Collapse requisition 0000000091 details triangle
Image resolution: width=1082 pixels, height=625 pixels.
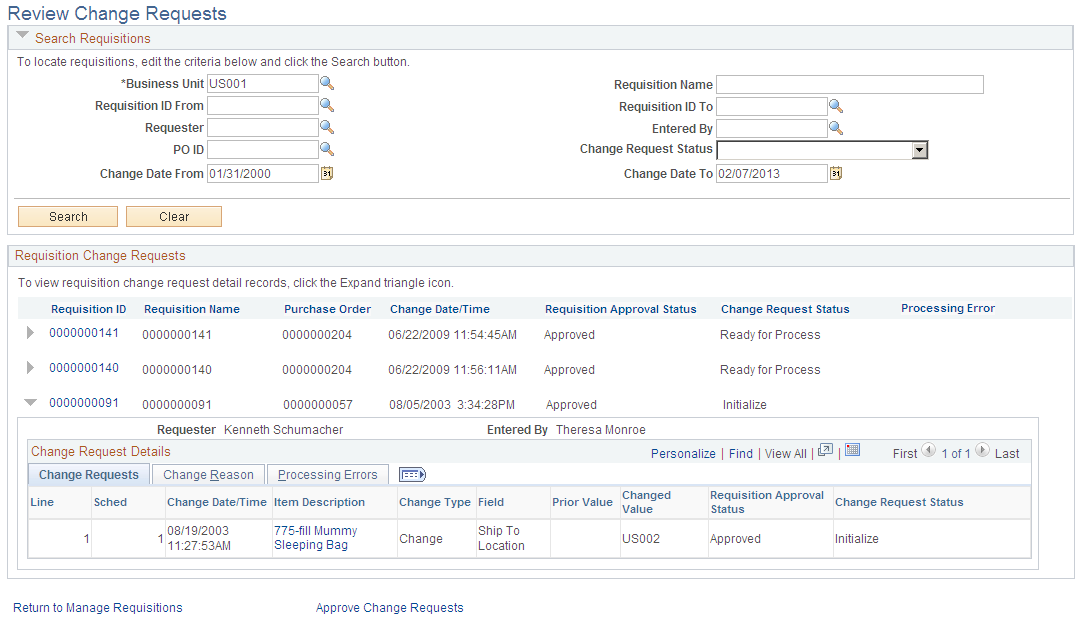(30, 401)
